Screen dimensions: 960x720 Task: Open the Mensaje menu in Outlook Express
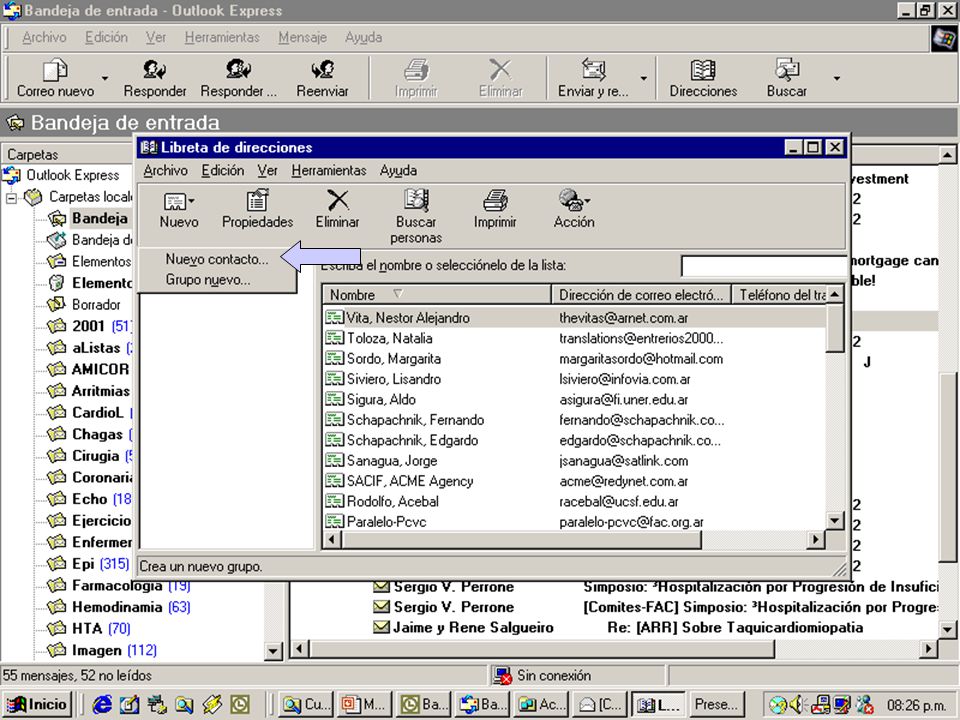[302, 37]
